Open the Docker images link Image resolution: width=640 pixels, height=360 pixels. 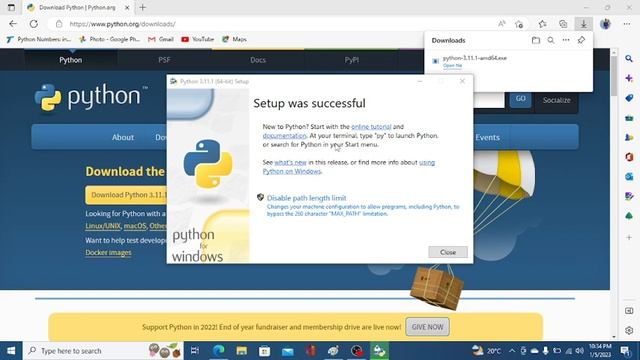pyautogui.click(x=108, y=253)
